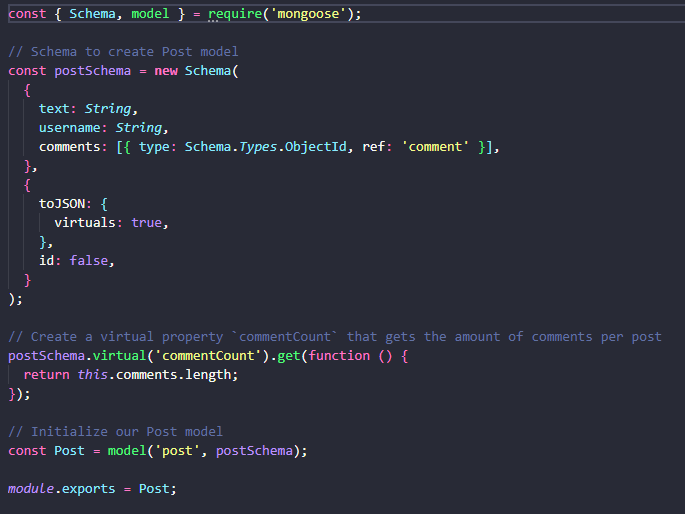The height and width of the screenshot is (514, 685).
Task: Click the return keyword
Action: (46, 375)
